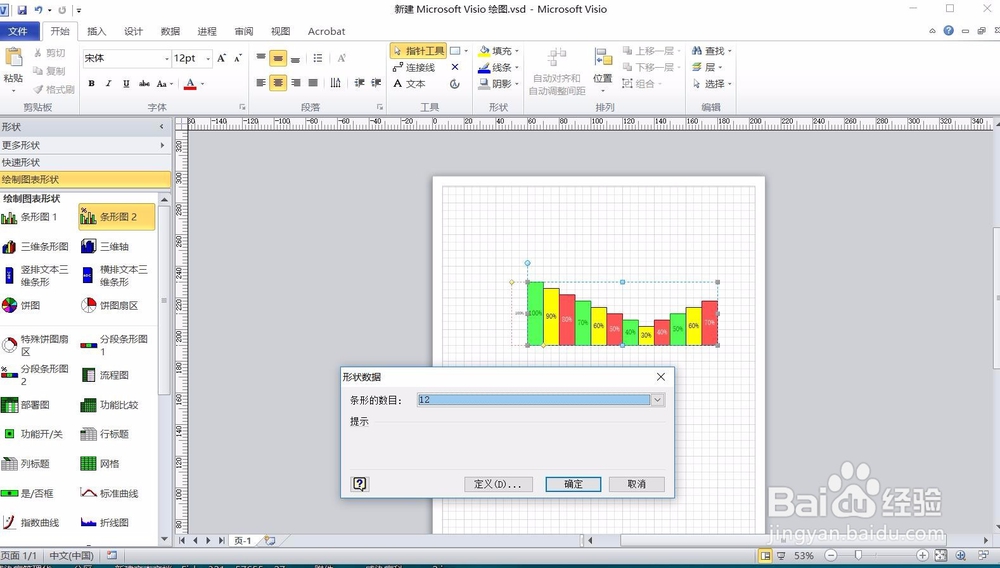The height and width of the screenshot is (568, 1000).
Task: Click the help icon in 形状数据 dialog
Action: click(360, 484)
